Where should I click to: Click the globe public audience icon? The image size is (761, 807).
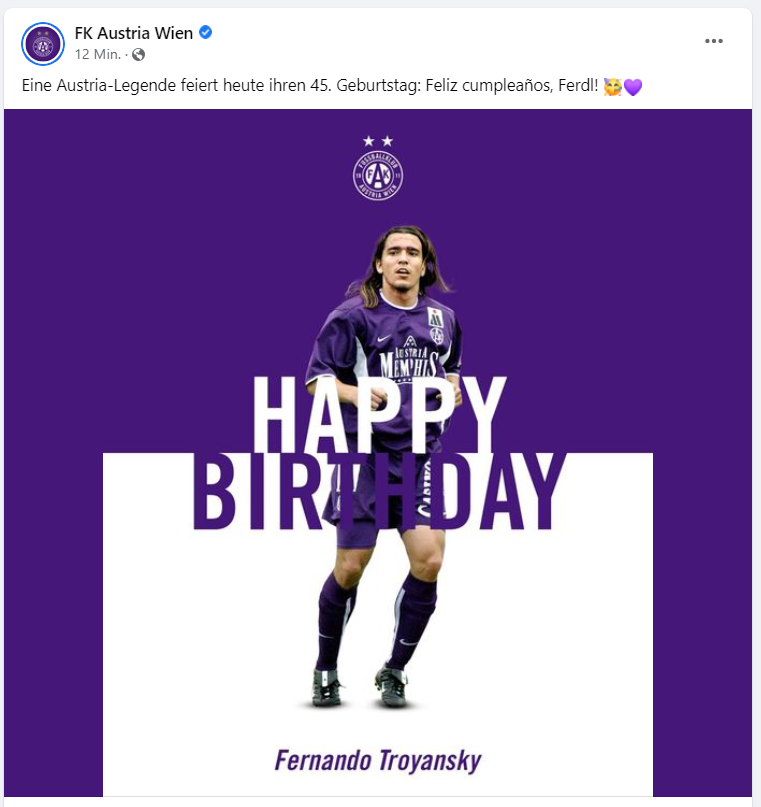[138, 54]
